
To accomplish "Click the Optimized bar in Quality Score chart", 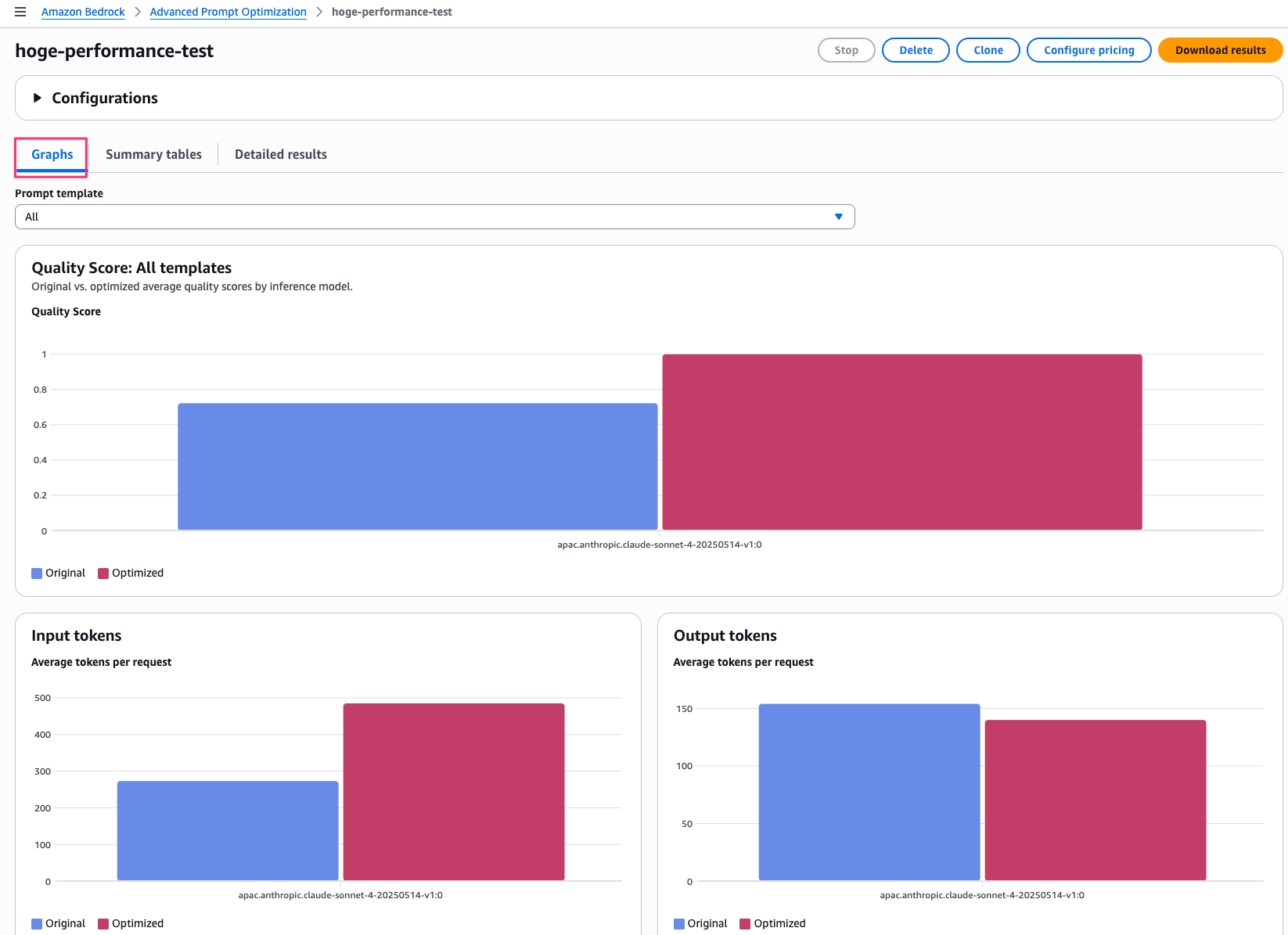I will pos(902,442).
